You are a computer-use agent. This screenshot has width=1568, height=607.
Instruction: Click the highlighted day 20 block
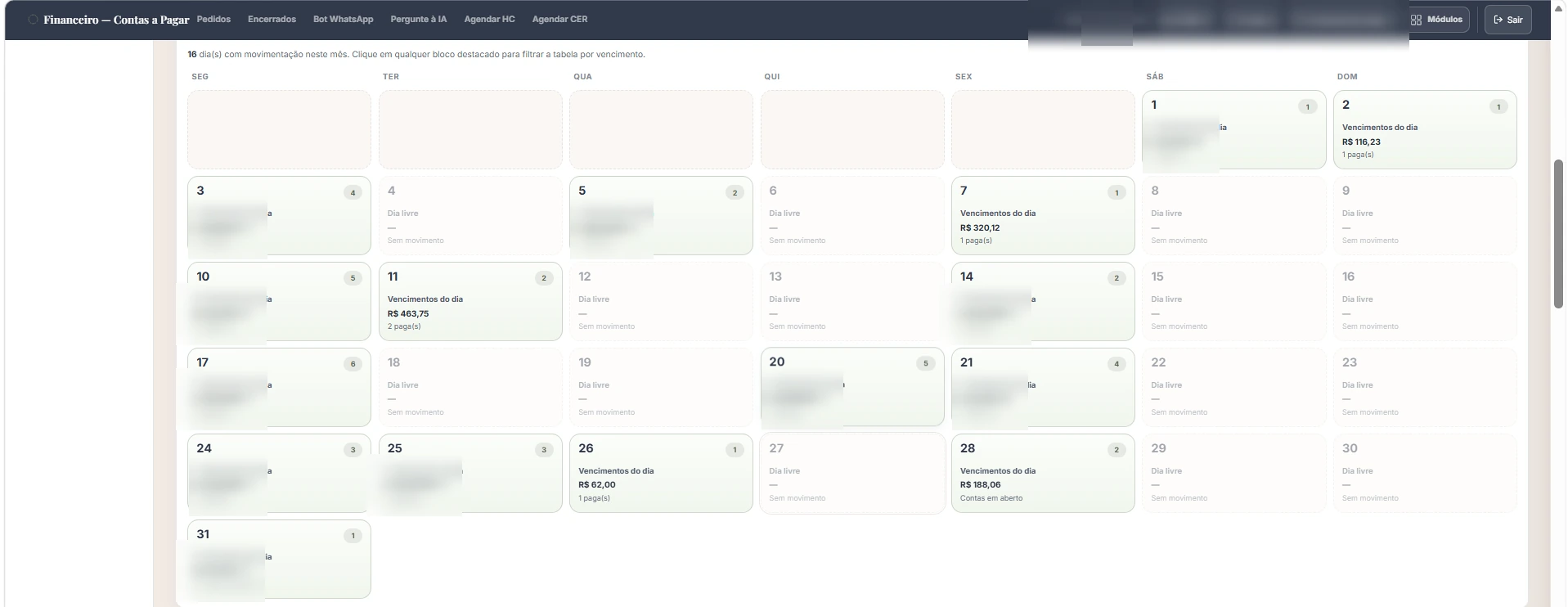pyautogui.click(x=852, y=387)
